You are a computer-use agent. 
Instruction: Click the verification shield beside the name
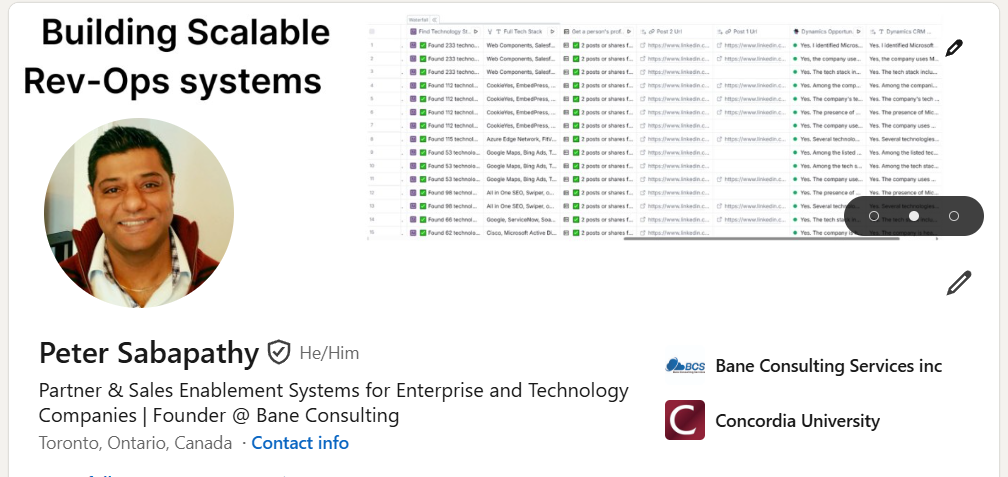[x=279, y=352]
